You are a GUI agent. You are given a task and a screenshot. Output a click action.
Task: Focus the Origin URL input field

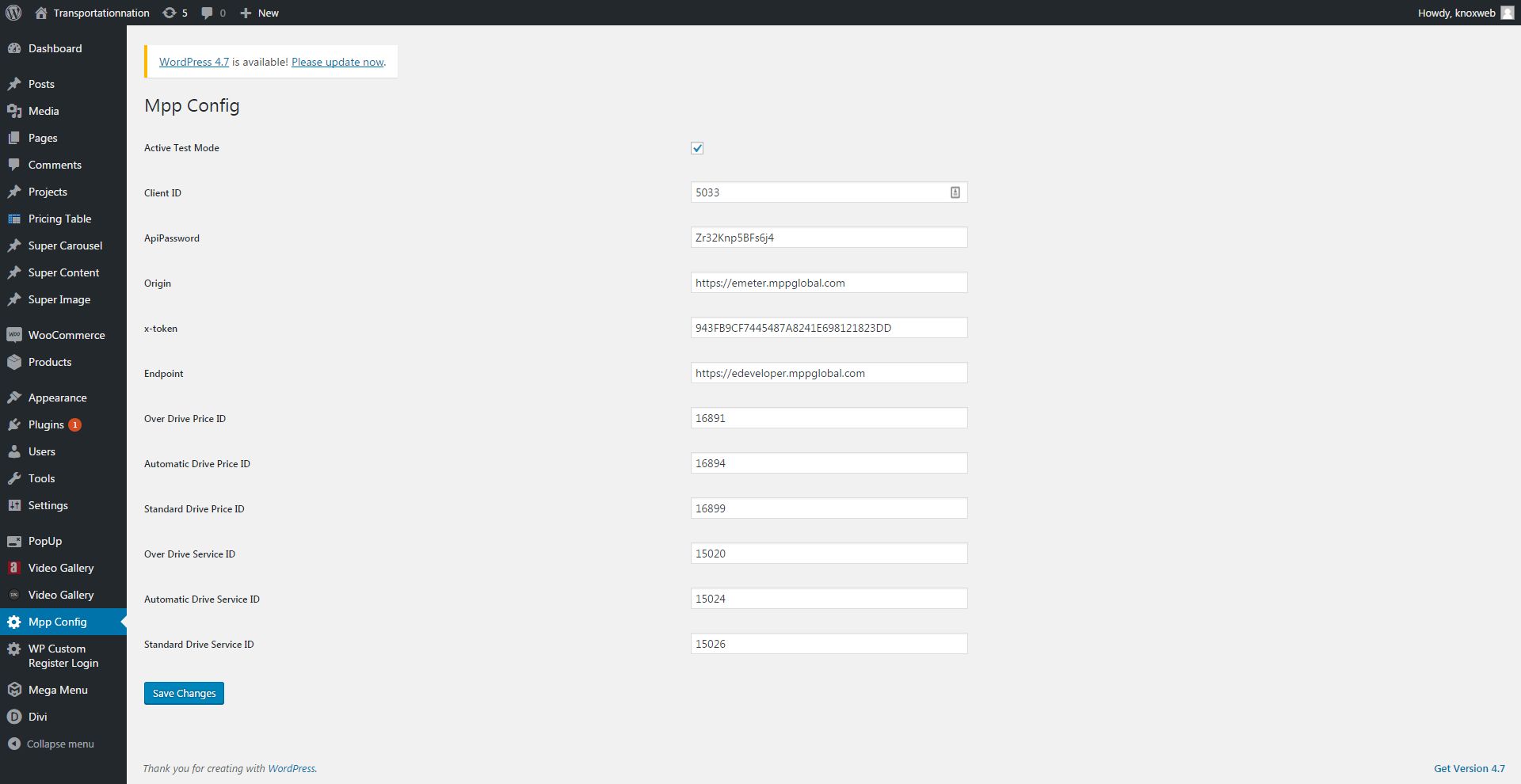829,283
